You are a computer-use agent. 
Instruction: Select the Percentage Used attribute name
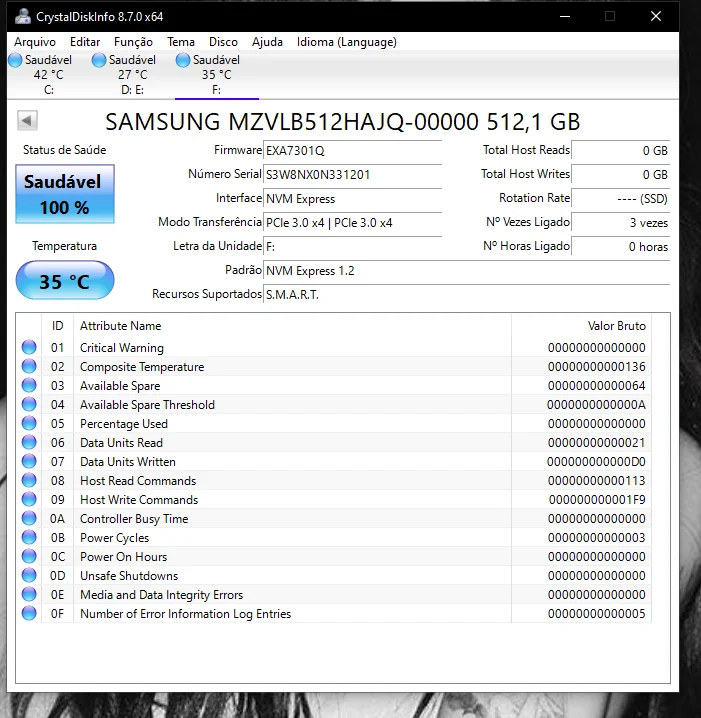[124, 424]
